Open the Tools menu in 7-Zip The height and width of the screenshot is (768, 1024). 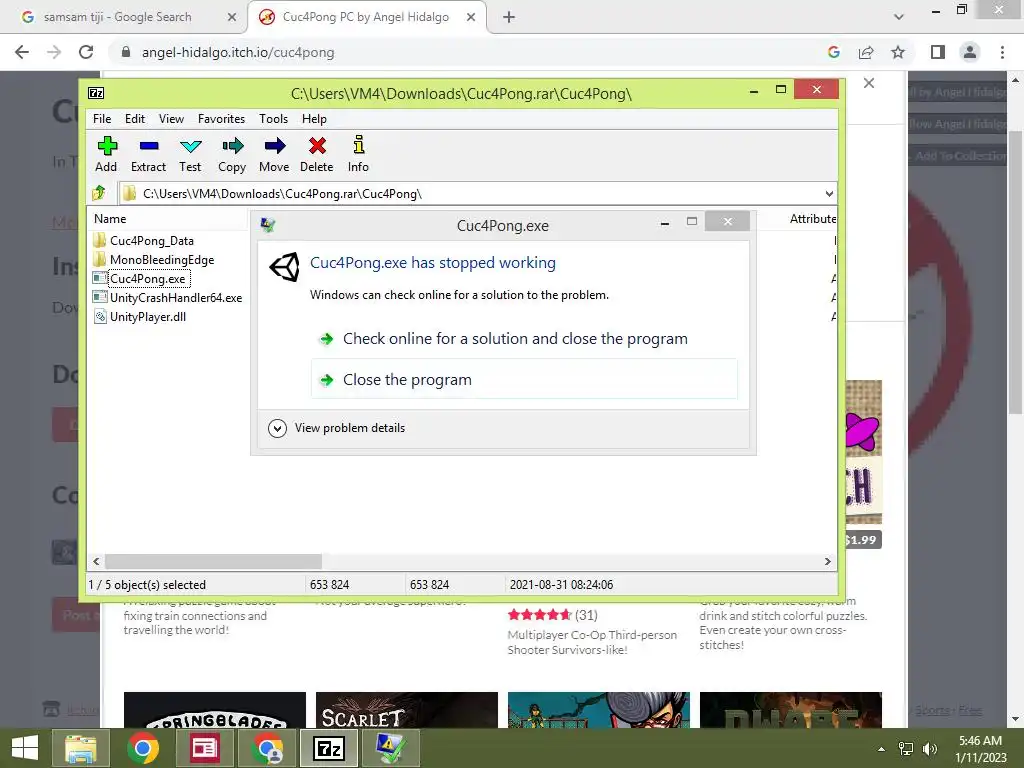[x=274, y=119]
